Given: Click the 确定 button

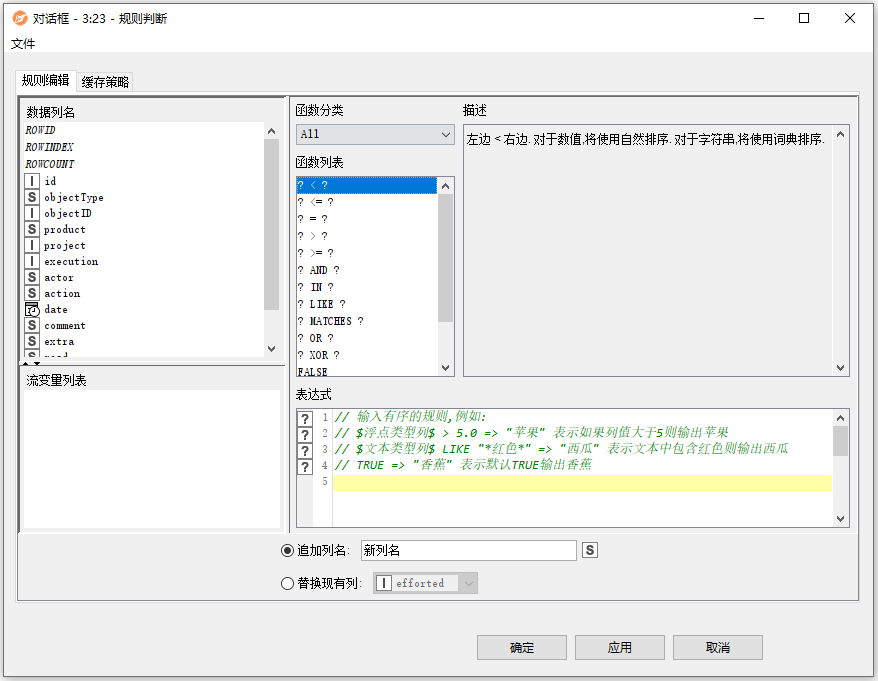Looking at the screenshot, I should click(522, 647).
